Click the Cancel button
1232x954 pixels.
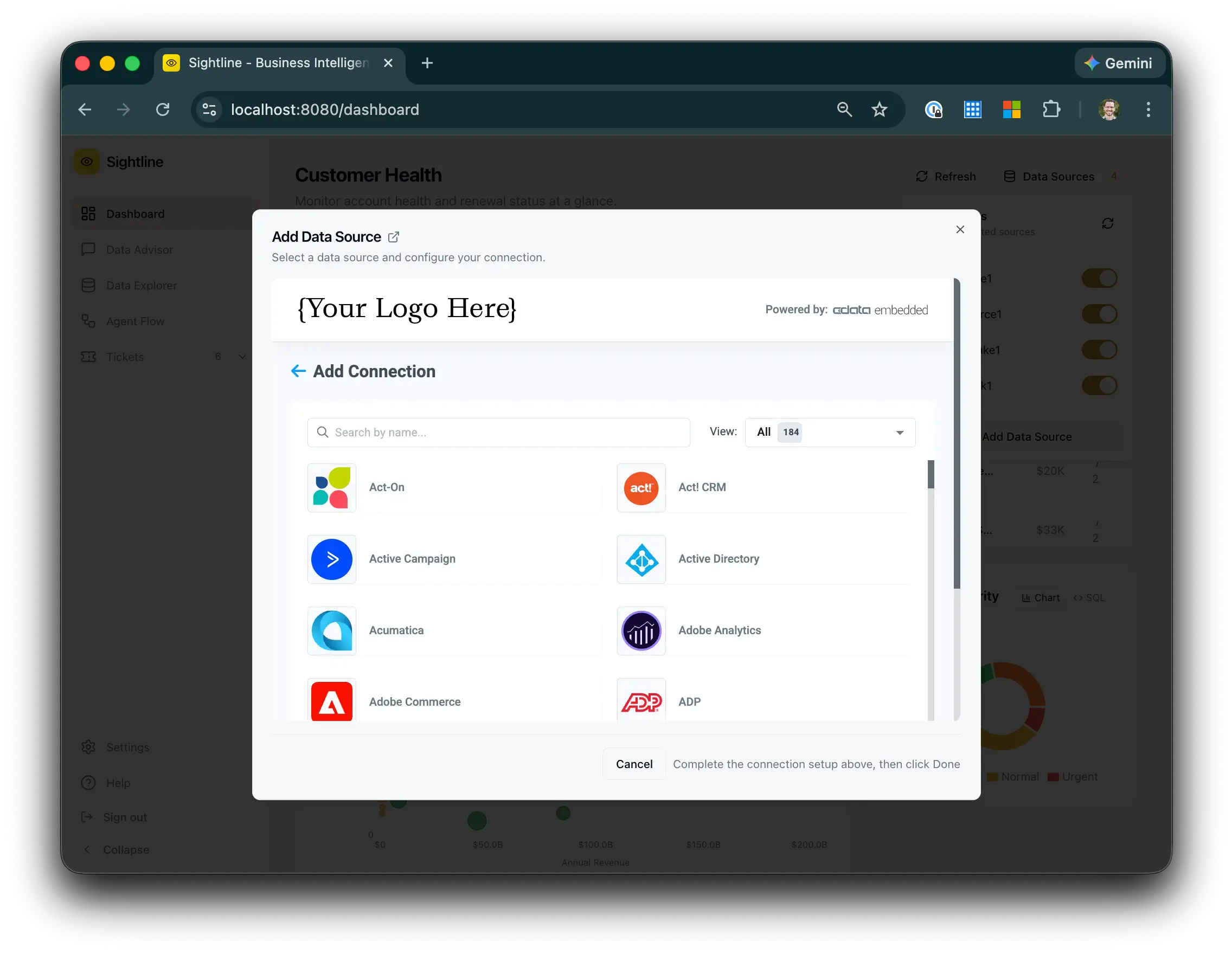click(633, 764)
